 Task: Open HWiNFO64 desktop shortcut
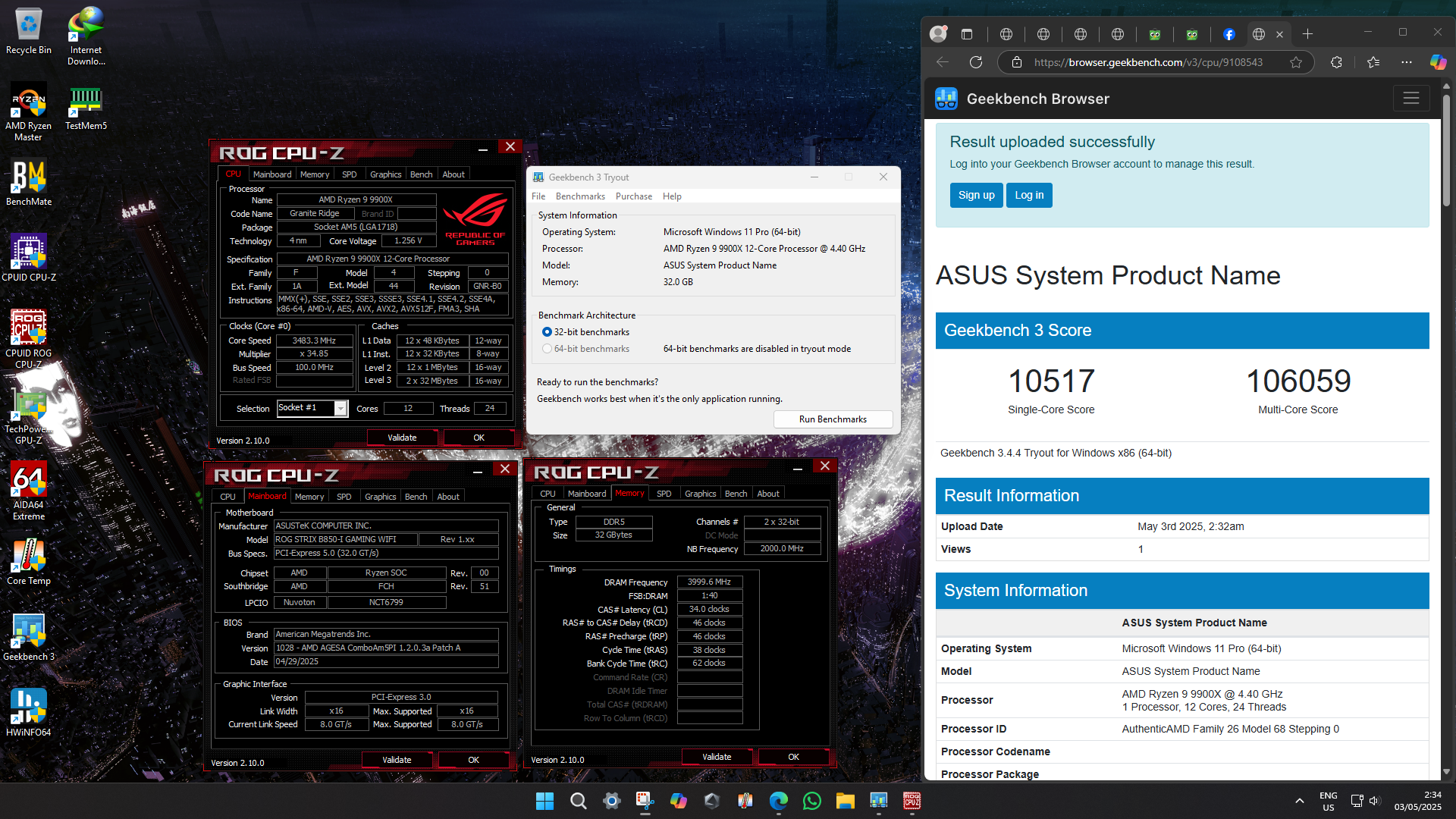pyautogui.click(x=29, y=713)
